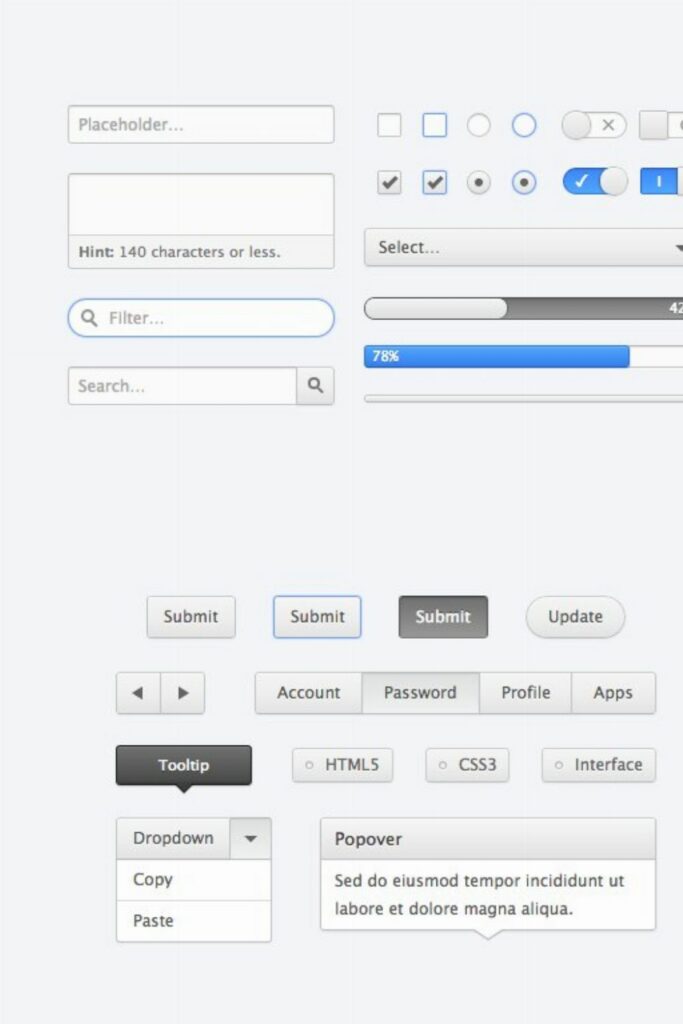Click the blue 78% progress bar

[497, 357]
